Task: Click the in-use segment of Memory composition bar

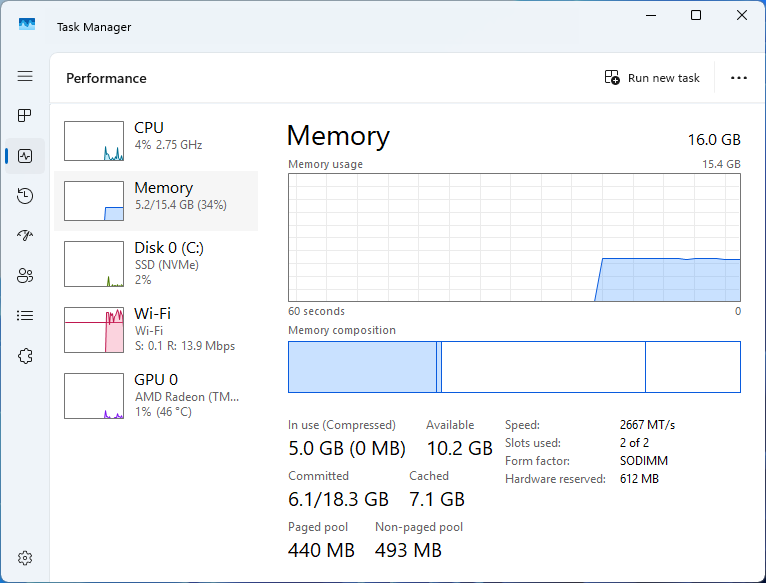Action: click(x=362, y=367)
